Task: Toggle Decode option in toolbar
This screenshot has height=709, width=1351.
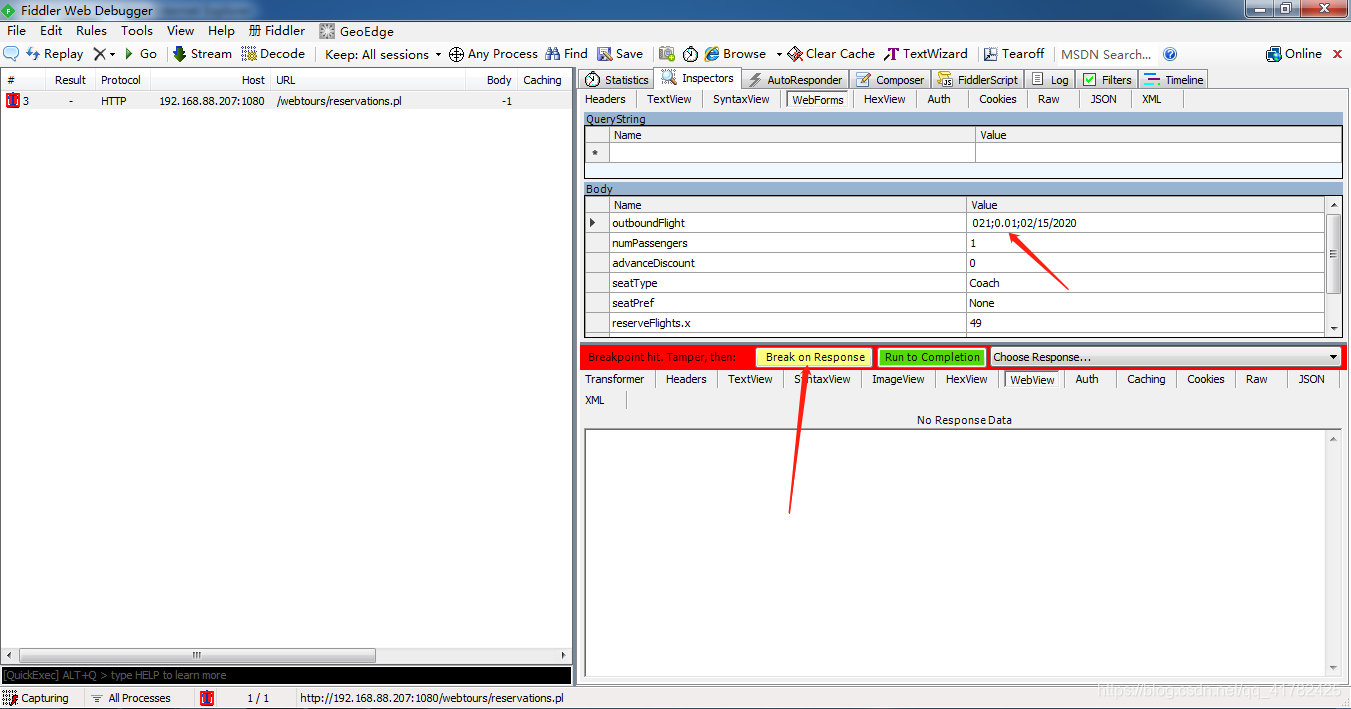Action: (x=273, y=54)
